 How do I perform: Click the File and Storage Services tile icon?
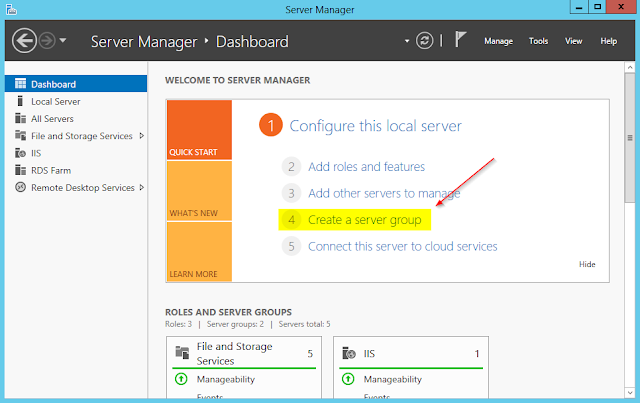pyautogui.click(x=182, y=353)
